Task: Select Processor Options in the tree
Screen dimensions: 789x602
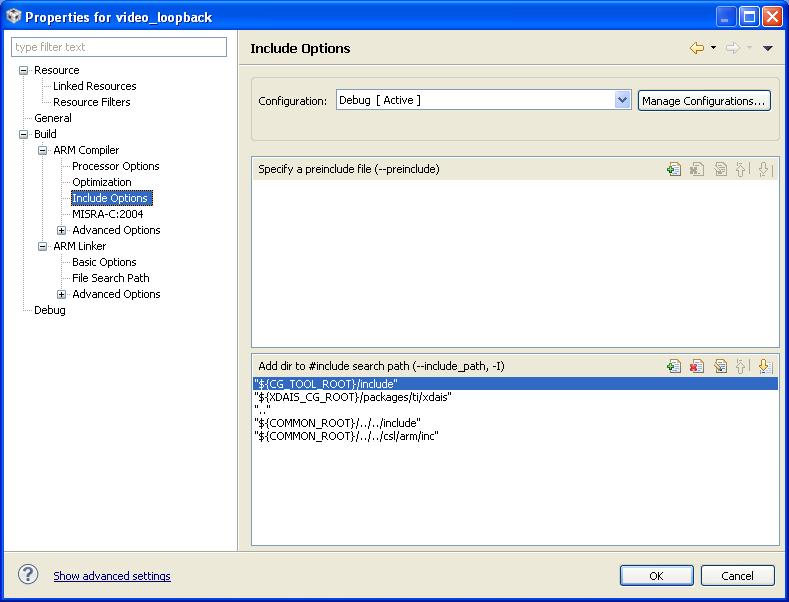Action: [x=115, y=166]
